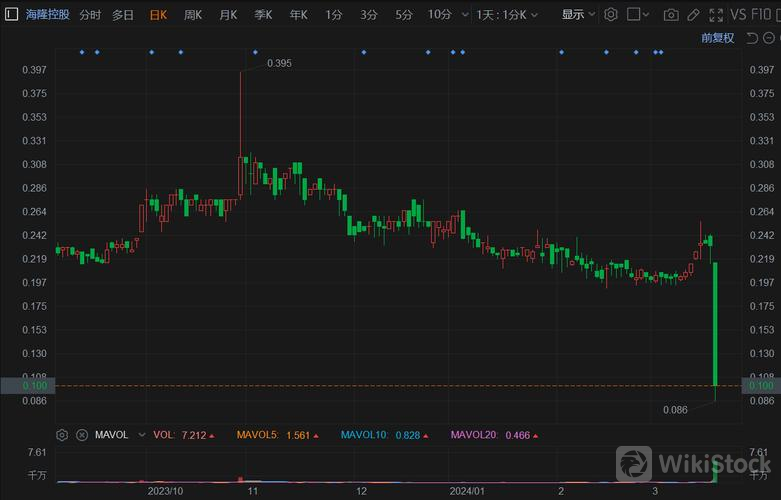Click the 0.395 high price candlestick label
The height and width of the screenshot is (500, 781).
pyautogui.click(x=279, y=63)
